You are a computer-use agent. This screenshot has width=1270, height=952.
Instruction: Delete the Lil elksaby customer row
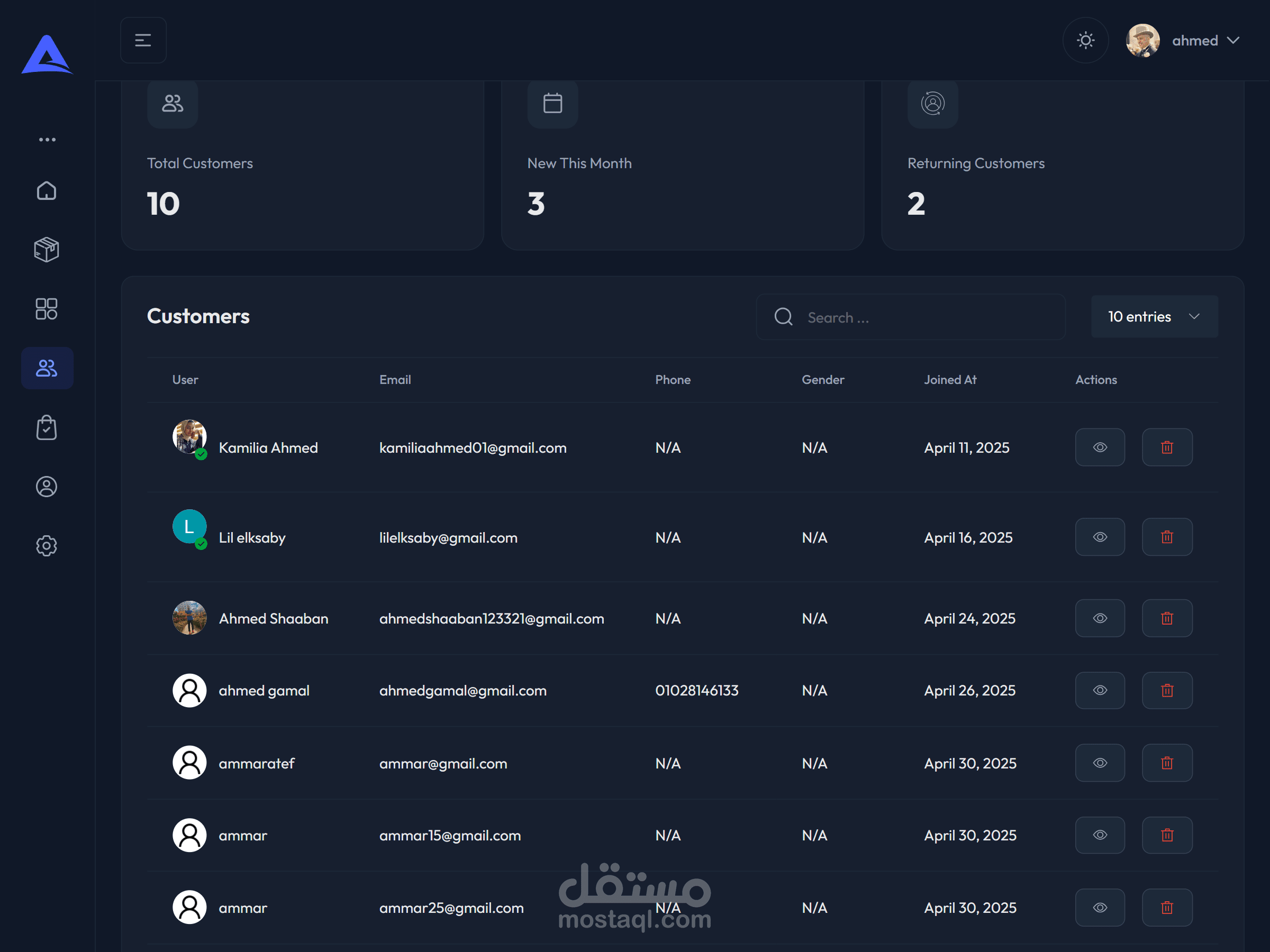coord(1167,537)
